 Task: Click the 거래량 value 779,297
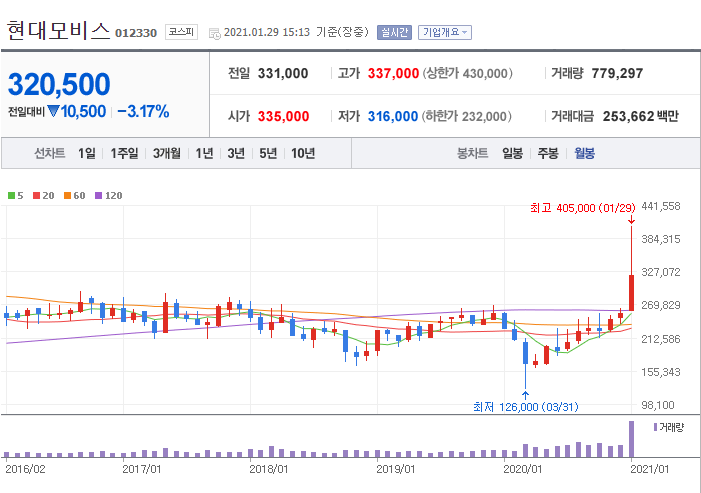point(617,73)
